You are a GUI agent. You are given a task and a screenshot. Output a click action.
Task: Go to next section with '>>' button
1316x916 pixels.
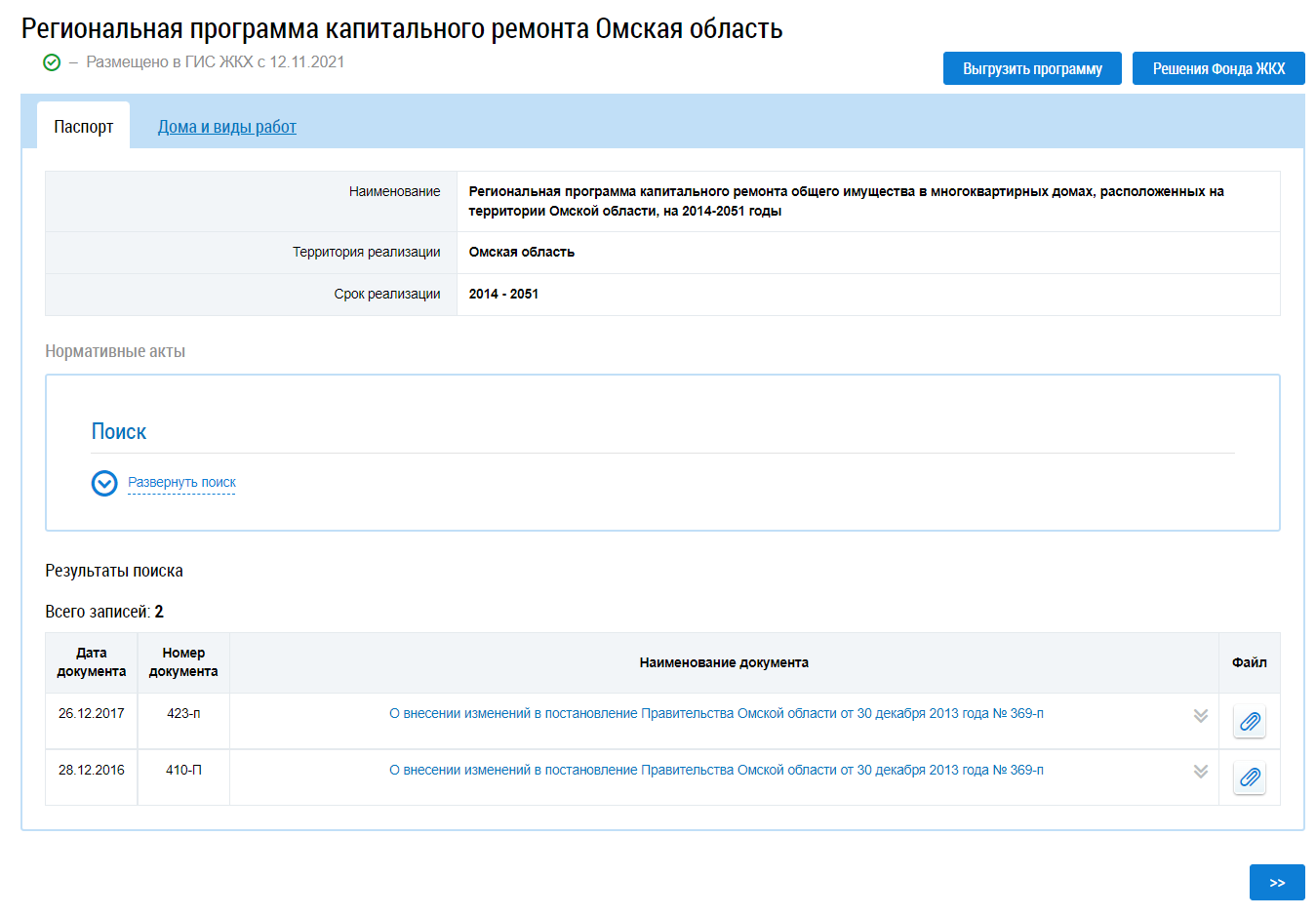pyautogui.click(x=1276, y=883)
